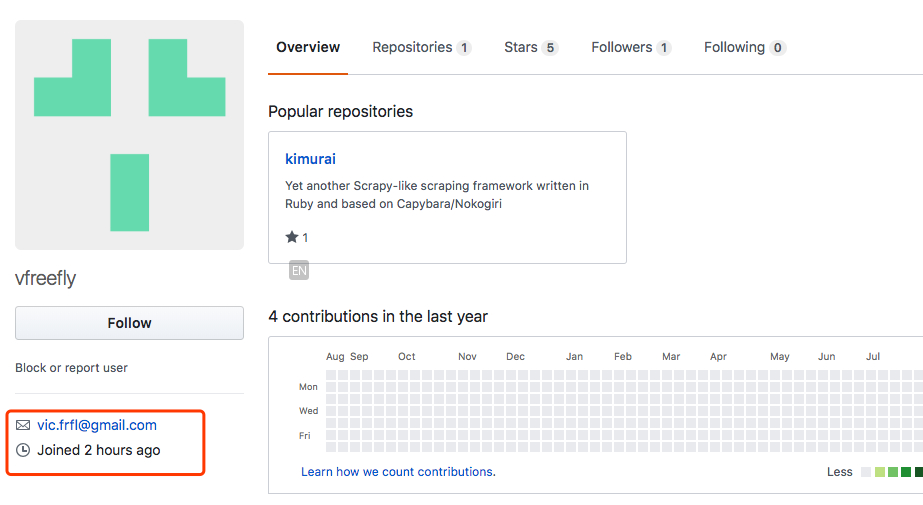The image size is (923, 505).
Task: Click the clock icon beside Joined
Action: (x=23, y=450)
